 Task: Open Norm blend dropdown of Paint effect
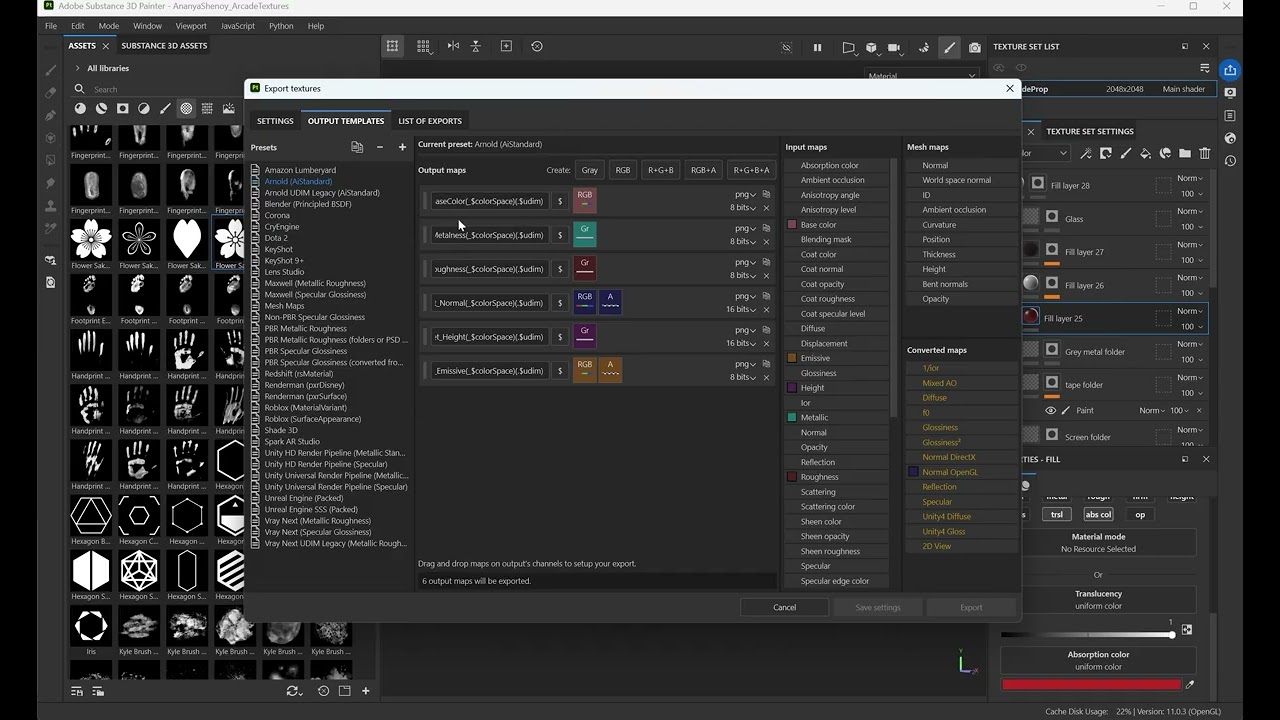1153,410
